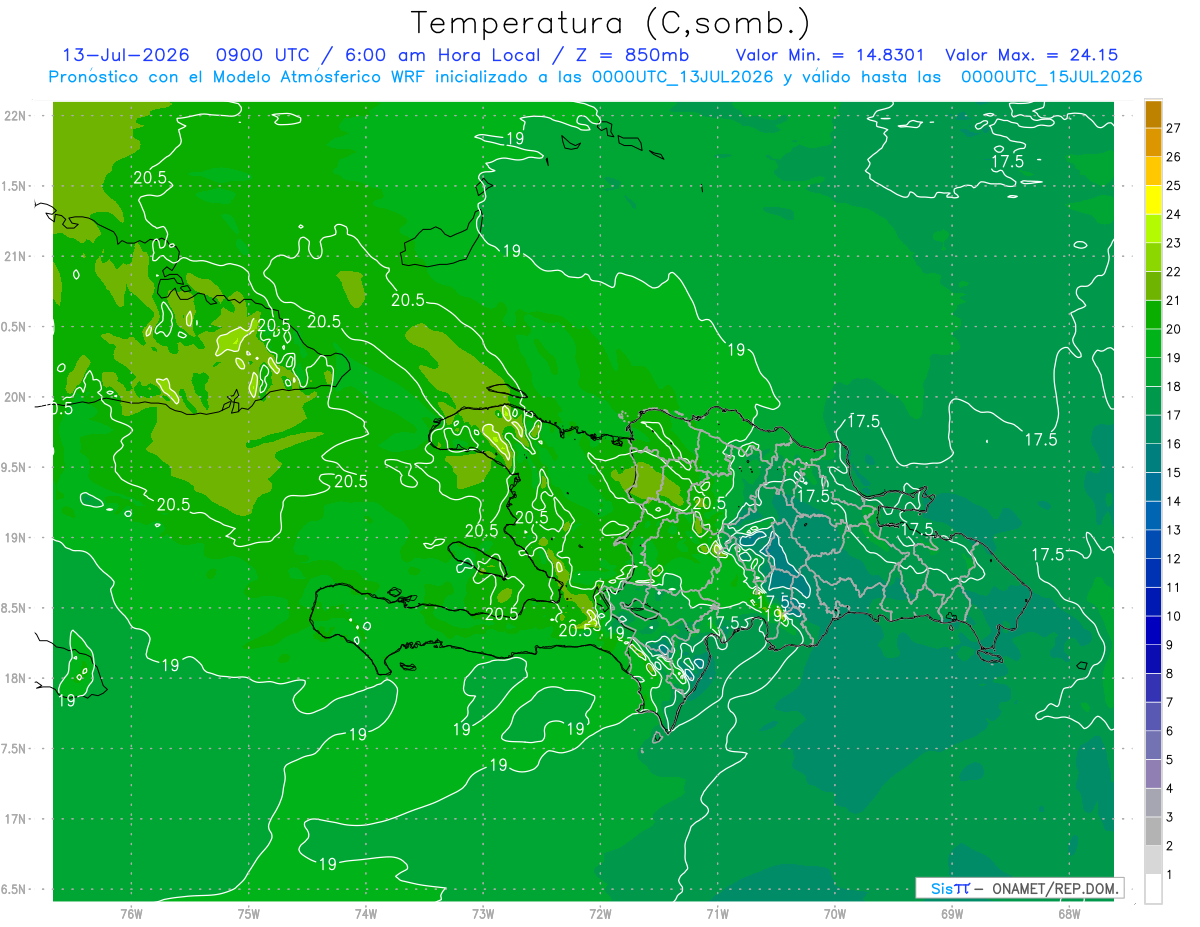This screenshot has height=927, width=1200.
Task: Click the '6.5N' latitude axis label
Action: 14,889
